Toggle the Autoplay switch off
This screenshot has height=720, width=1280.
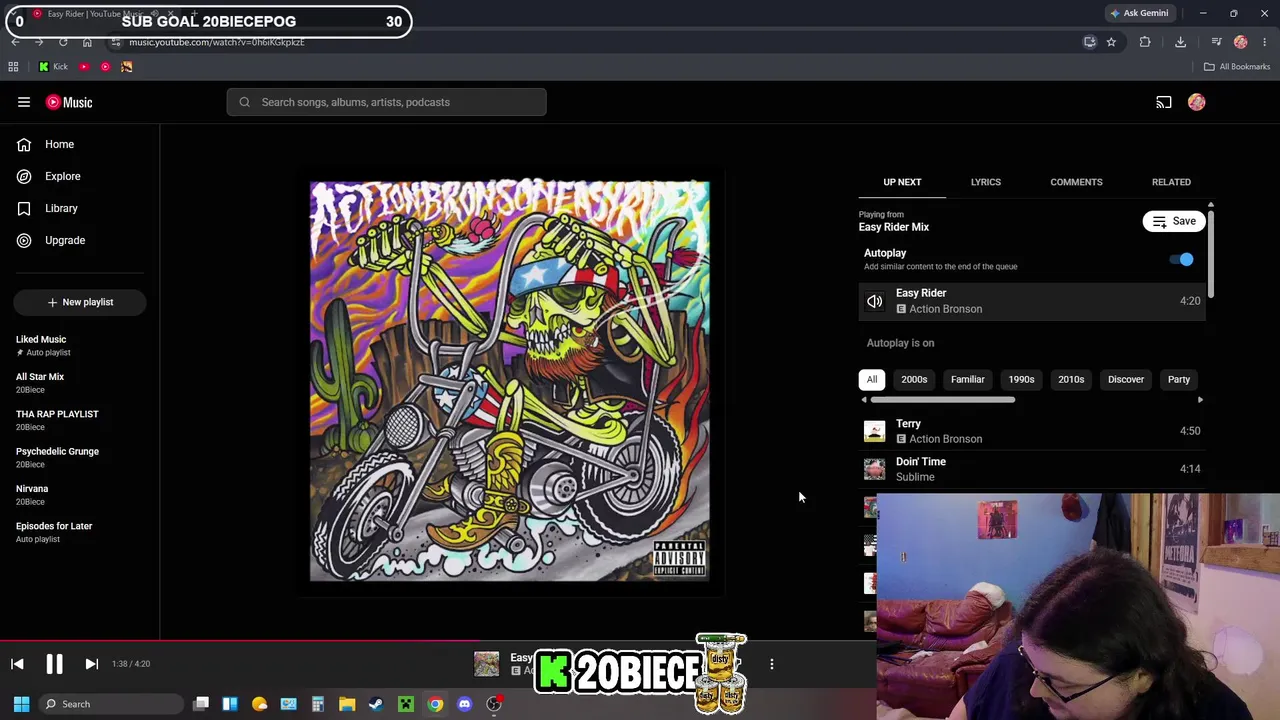point(1182,259)
